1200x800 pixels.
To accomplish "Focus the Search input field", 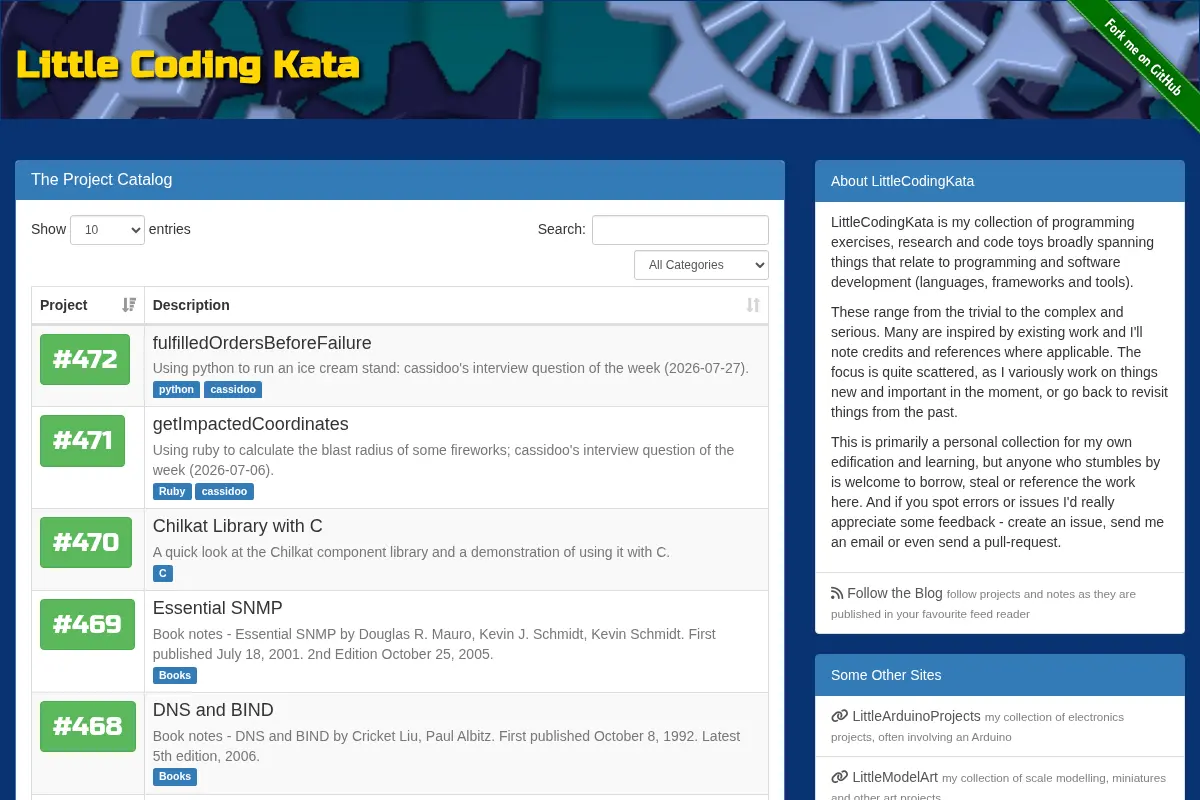I will 680,230.
